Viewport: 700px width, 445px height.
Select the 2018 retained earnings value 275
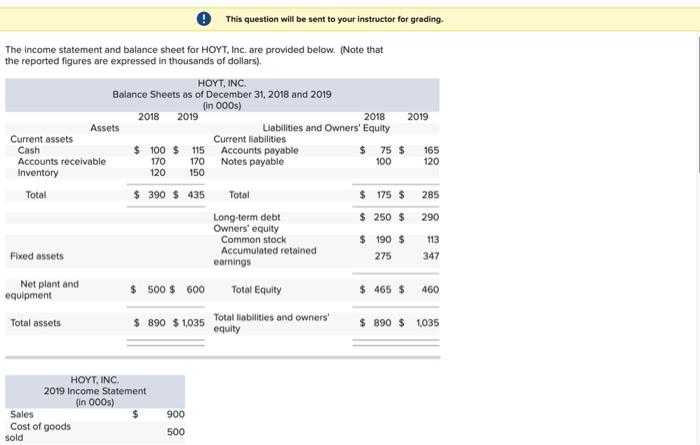coord(383,256)
